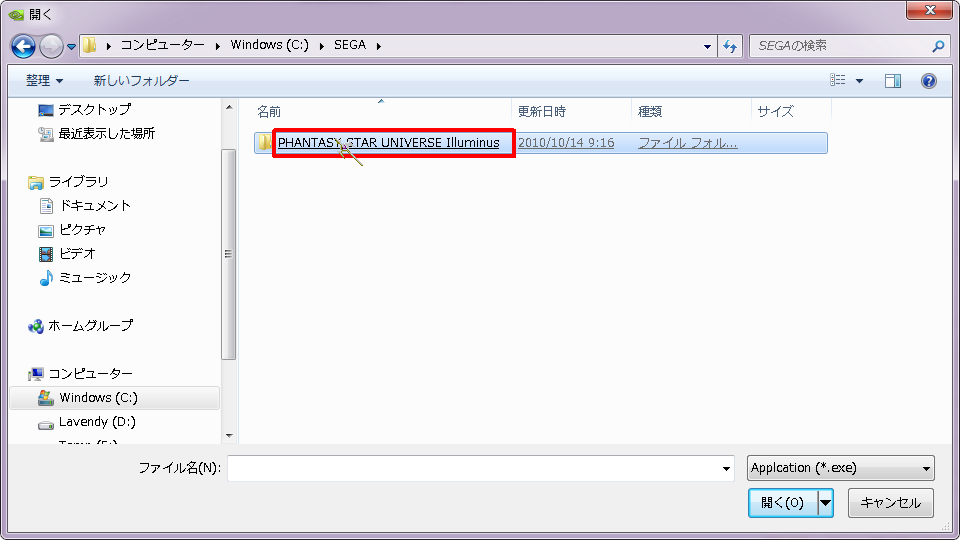960x540 pixels.
Task: Open address bar history dropdown
Action: pyautogui.click(x=707, y=46)
